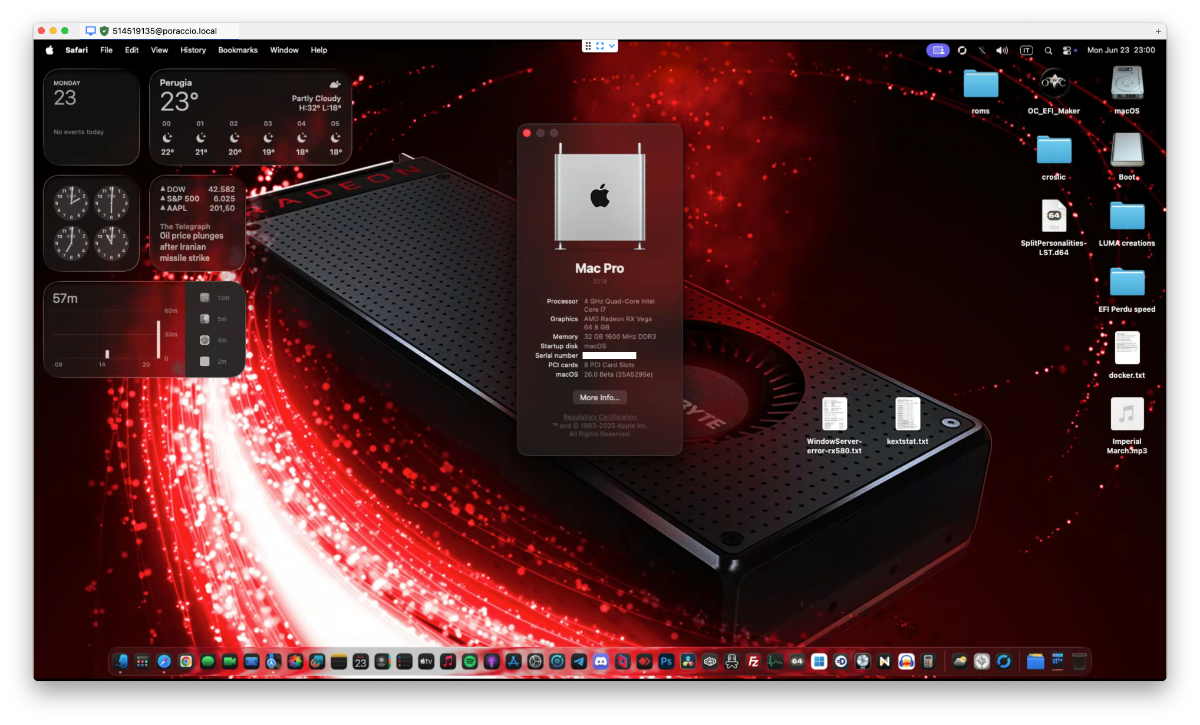Open Reminders app in the Dock
The image size is (1200, 725).
(x=405, y=661)
